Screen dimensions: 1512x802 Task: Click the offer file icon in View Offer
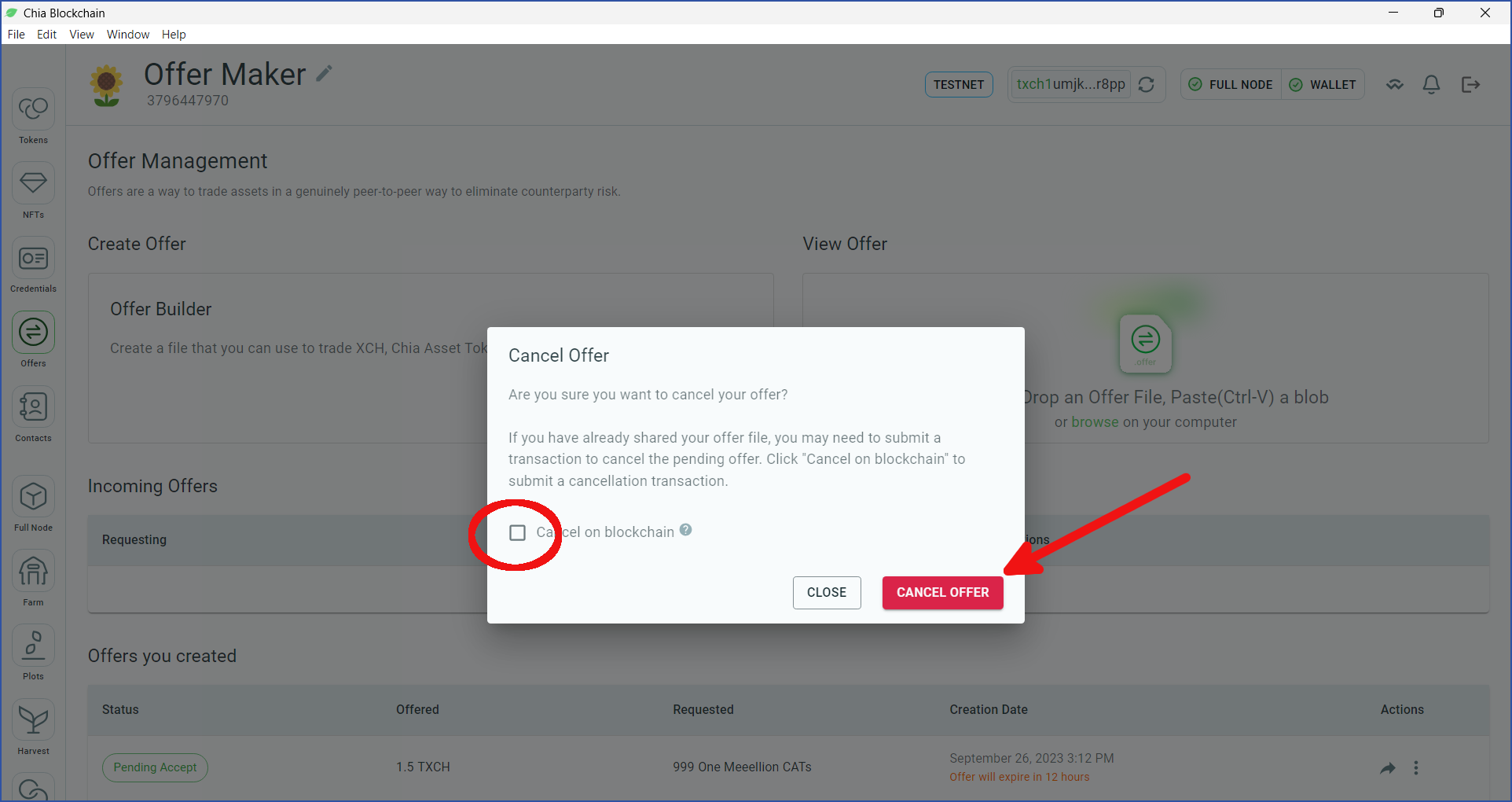[x=1145, y=344]
